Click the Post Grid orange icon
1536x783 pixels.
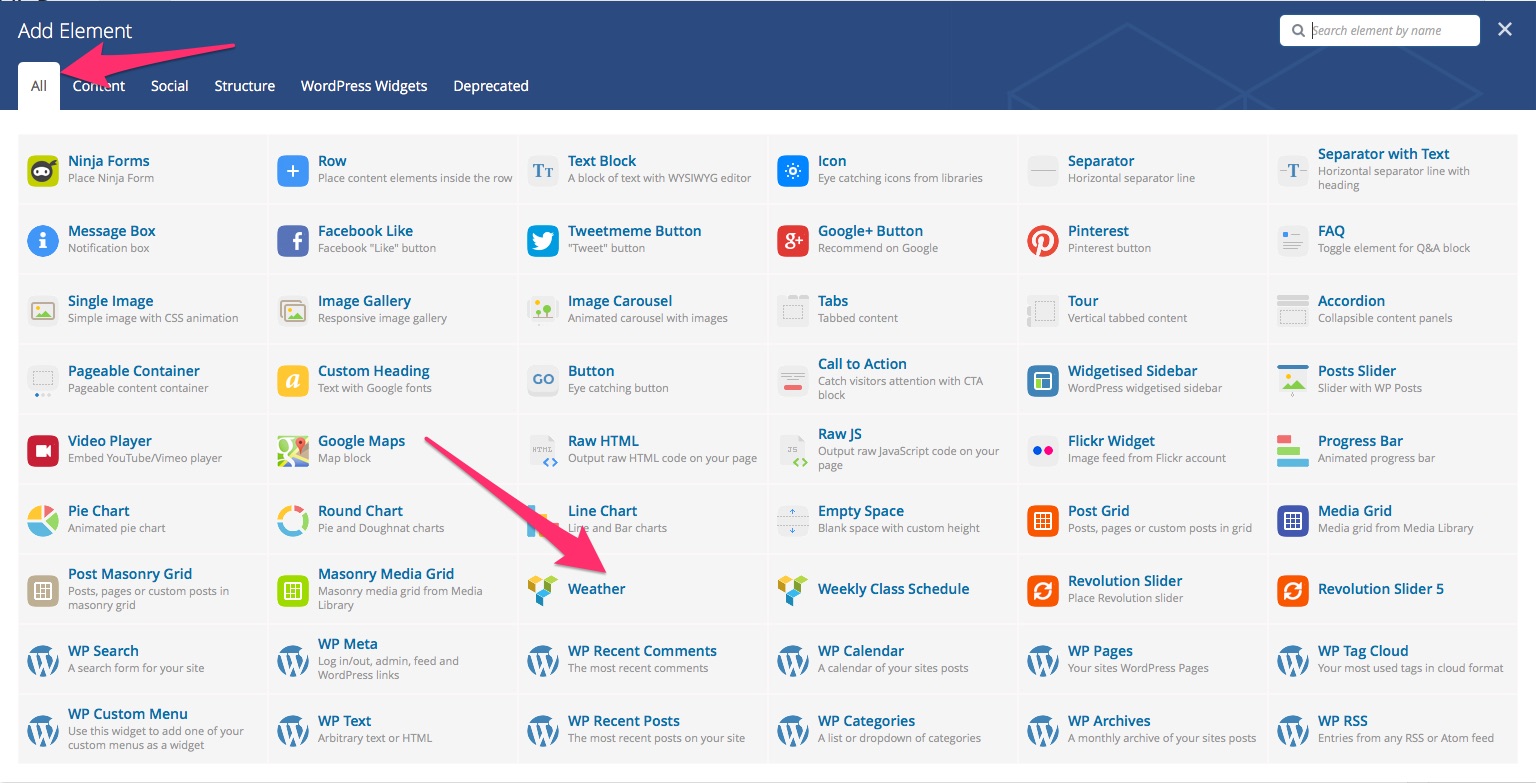(x=1043, y=521)
